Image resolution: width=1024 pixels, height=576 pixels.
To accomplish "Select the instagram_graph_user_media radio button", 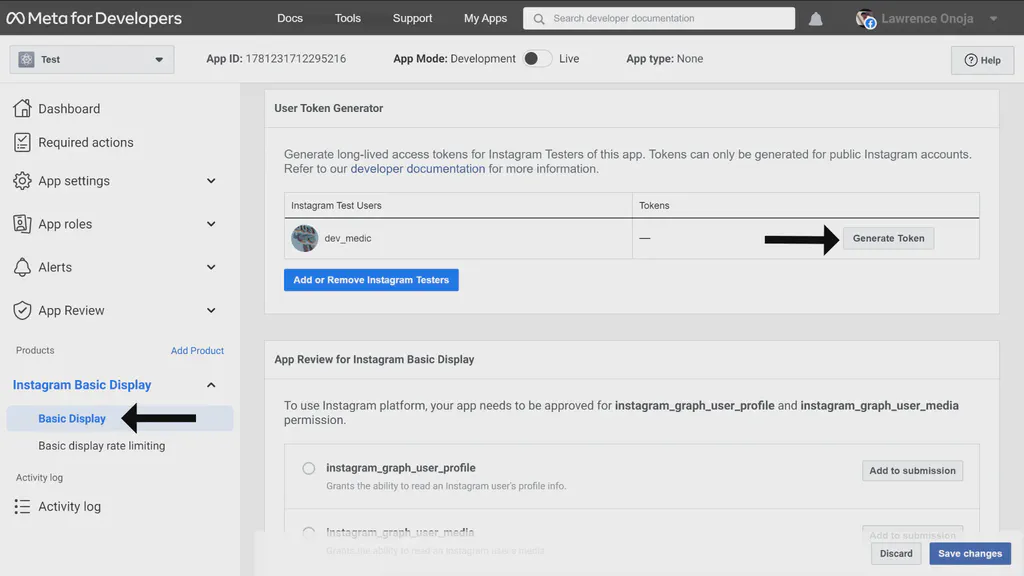I will click(x=308, y=532).
